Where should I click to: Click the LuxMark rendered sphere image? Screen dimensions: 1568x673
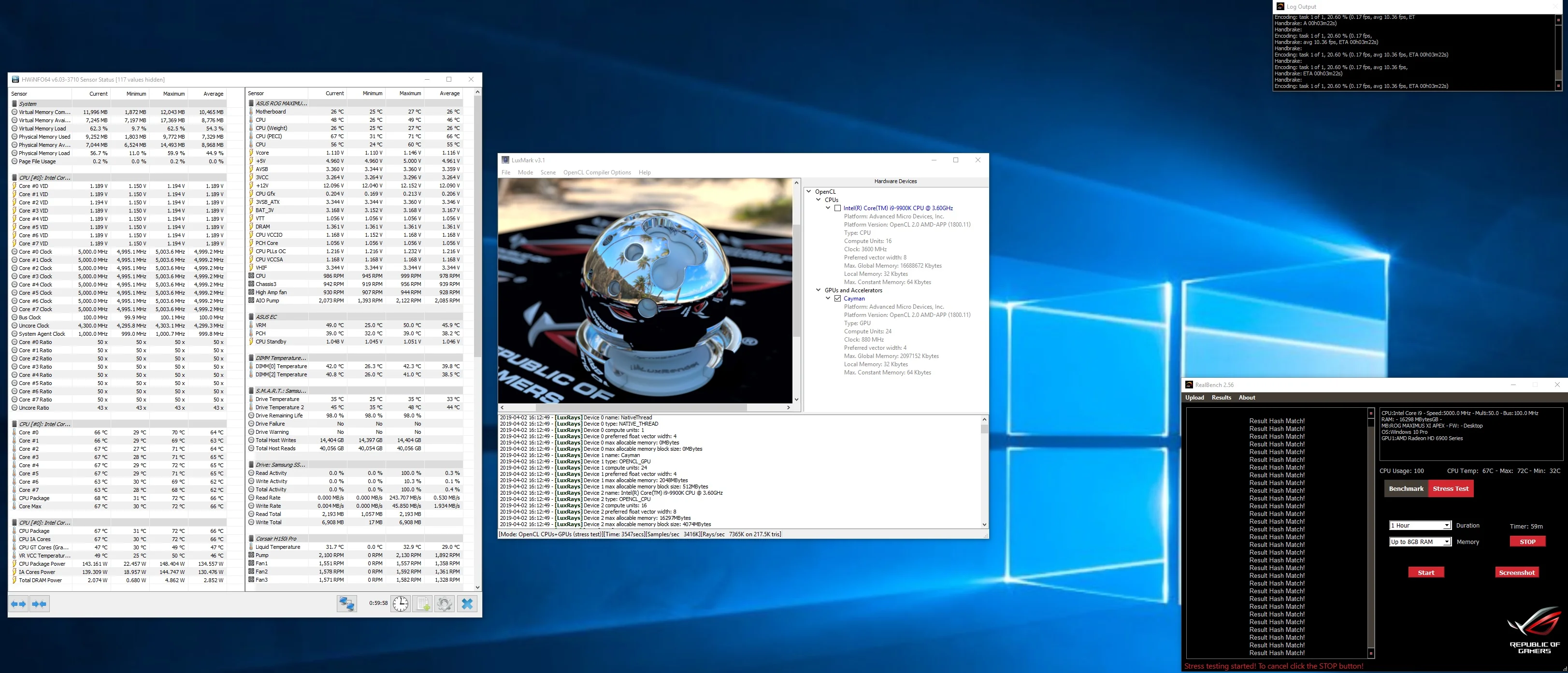(x=645, y=290)
